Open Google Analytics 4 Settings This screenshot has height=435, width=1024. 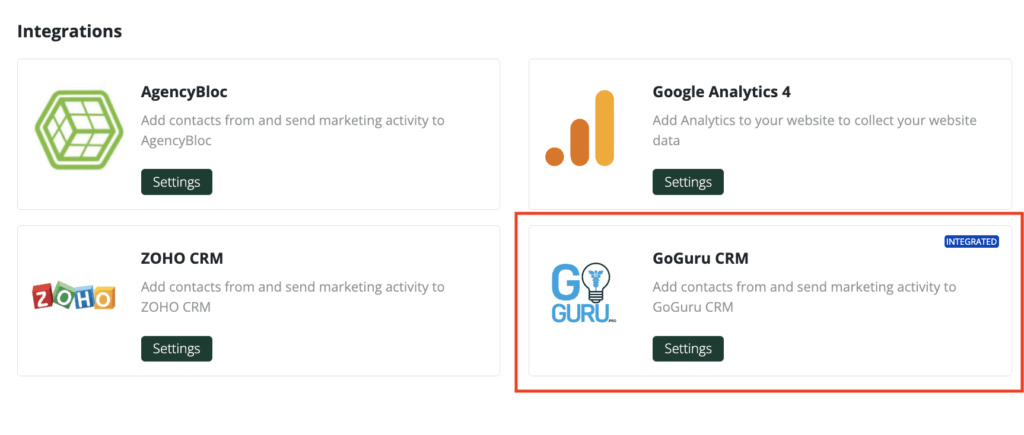click(688, 182)
